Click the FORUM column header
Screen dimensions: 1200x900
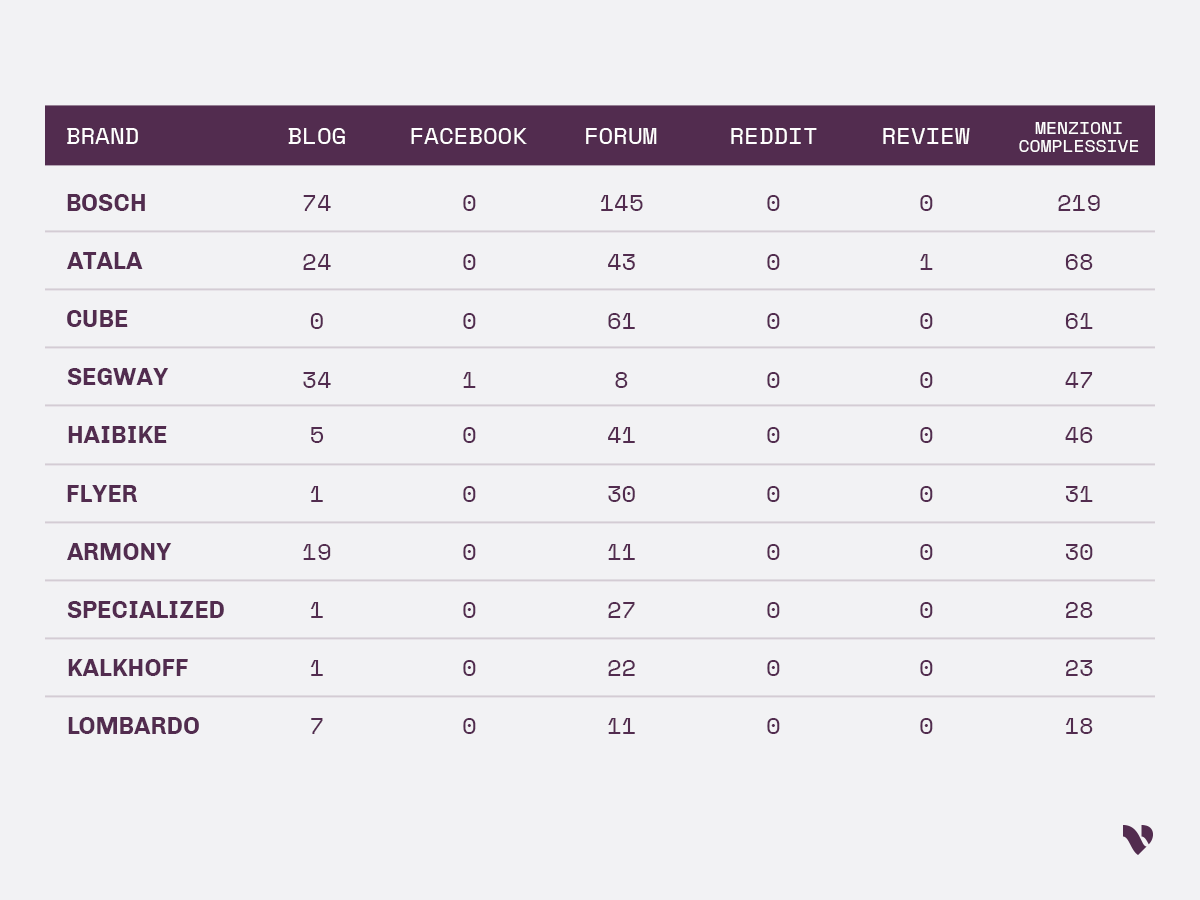click(x=621, y=137)
